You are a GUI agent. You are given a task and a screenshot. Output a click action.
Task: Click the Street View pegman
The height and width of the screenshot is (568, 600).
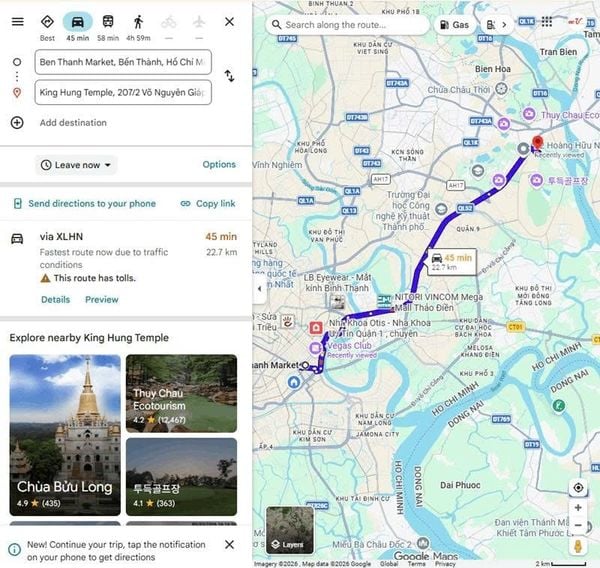point(578,546)
